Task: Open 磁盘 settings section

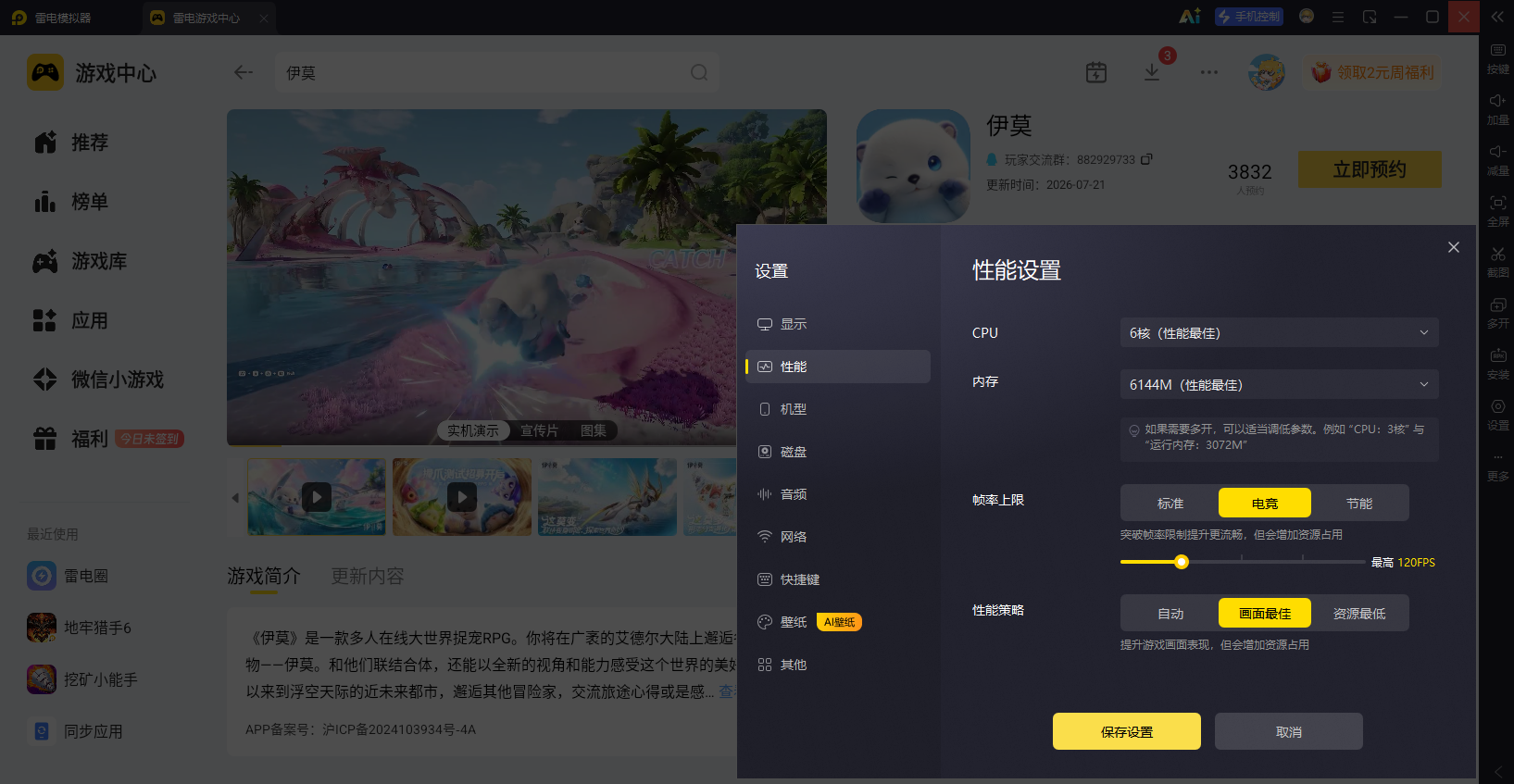Action: click(x=838, y=452)
